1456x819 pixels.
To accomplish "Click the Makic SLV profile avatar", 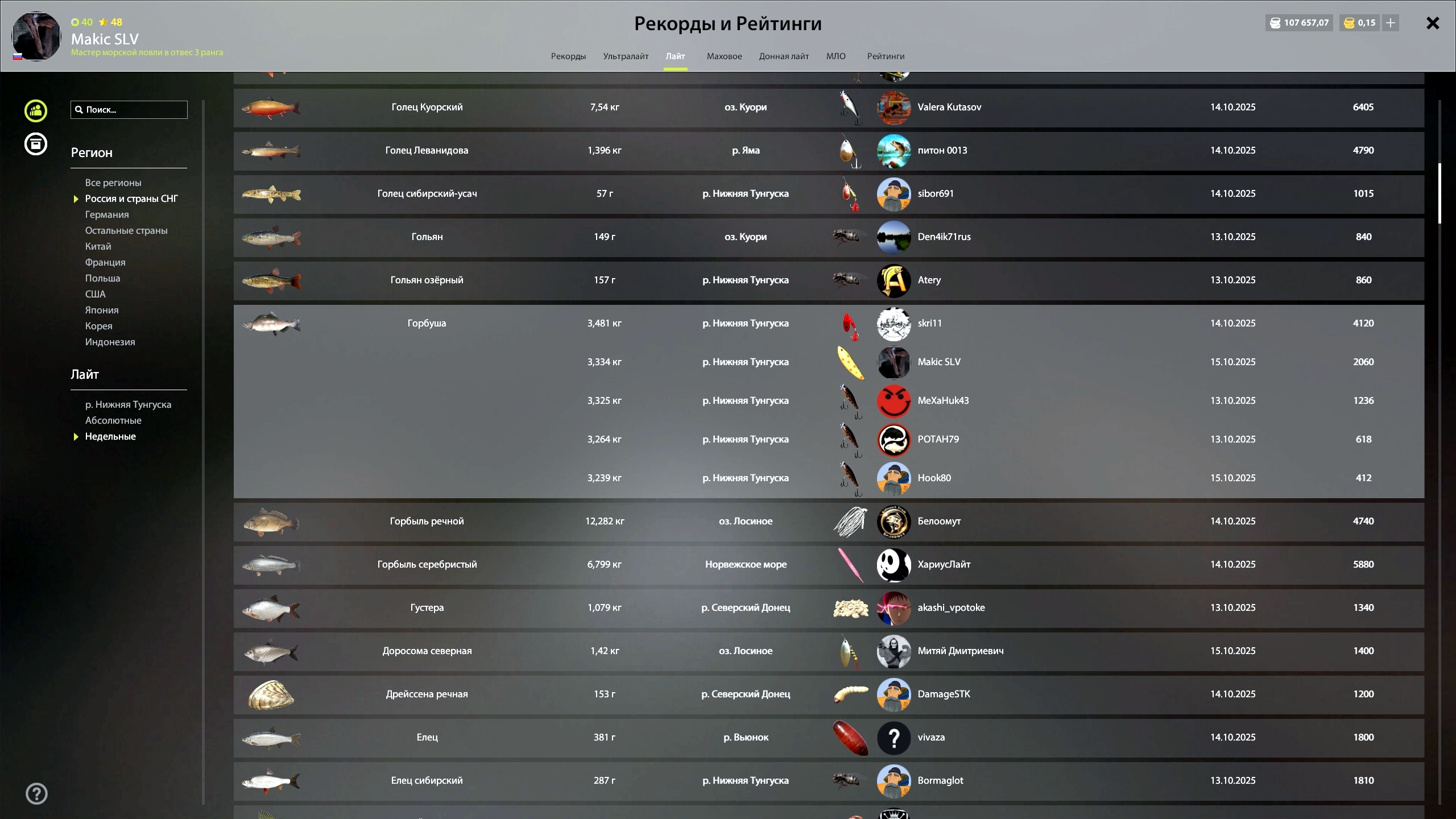I will (36, 36).
